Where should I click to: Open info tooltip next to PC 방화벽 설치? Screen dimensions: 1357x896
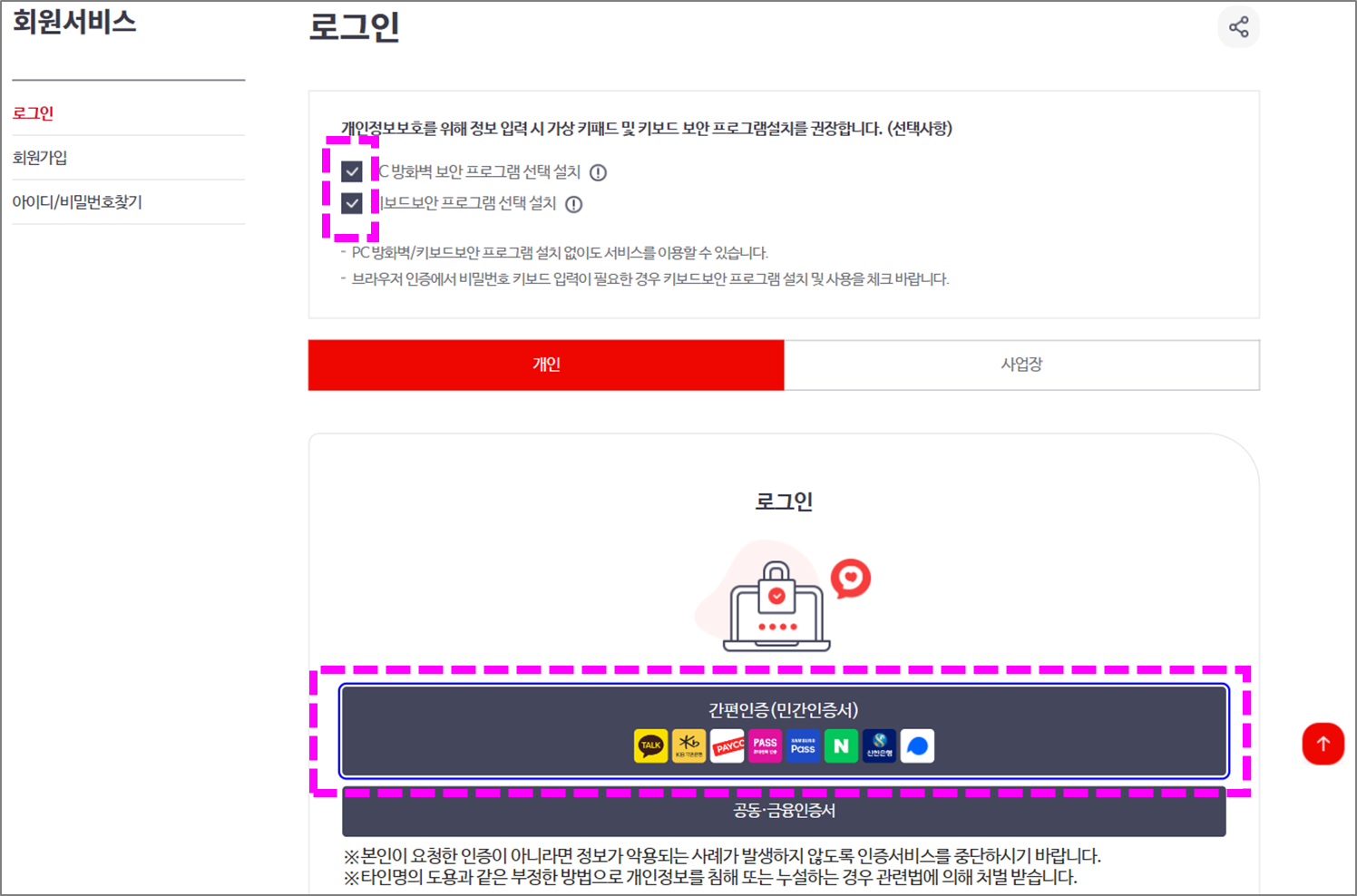click(599, 172)
